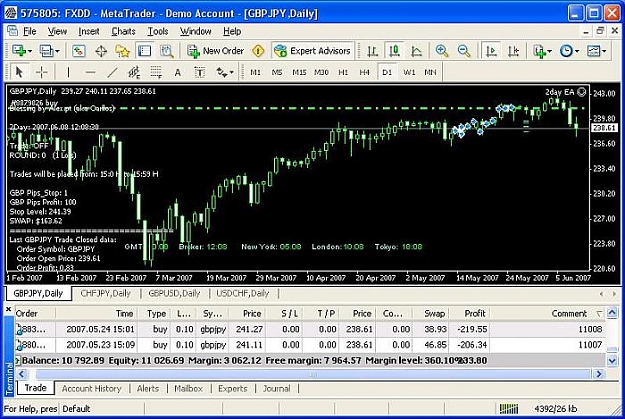The height and width of the screenshot is (419, 625).
Task: Expand the Profiles dropdown arrow
Action: pos(57,51)
